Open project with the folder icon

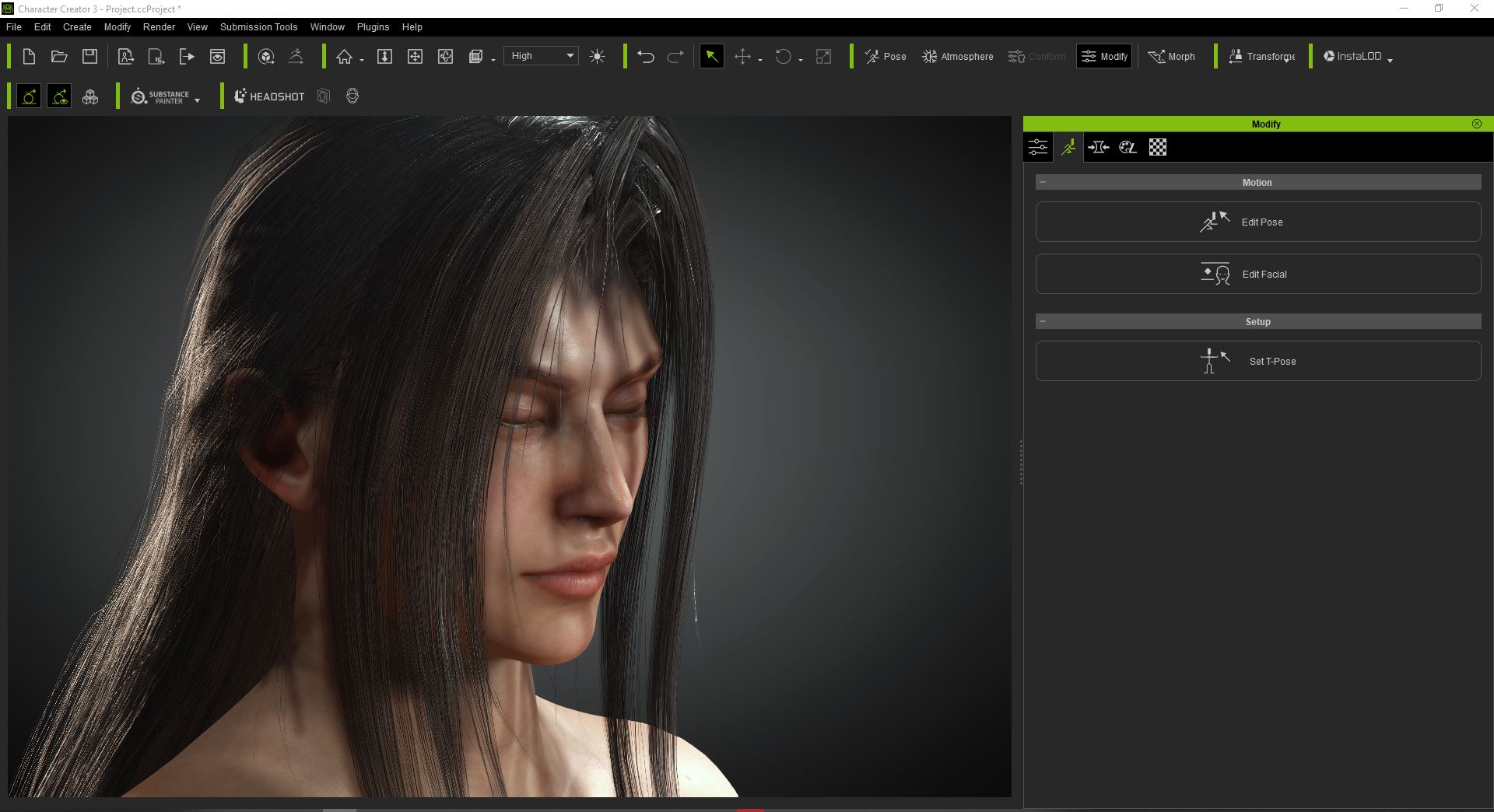pyautogui.click(x=59, y=56)
